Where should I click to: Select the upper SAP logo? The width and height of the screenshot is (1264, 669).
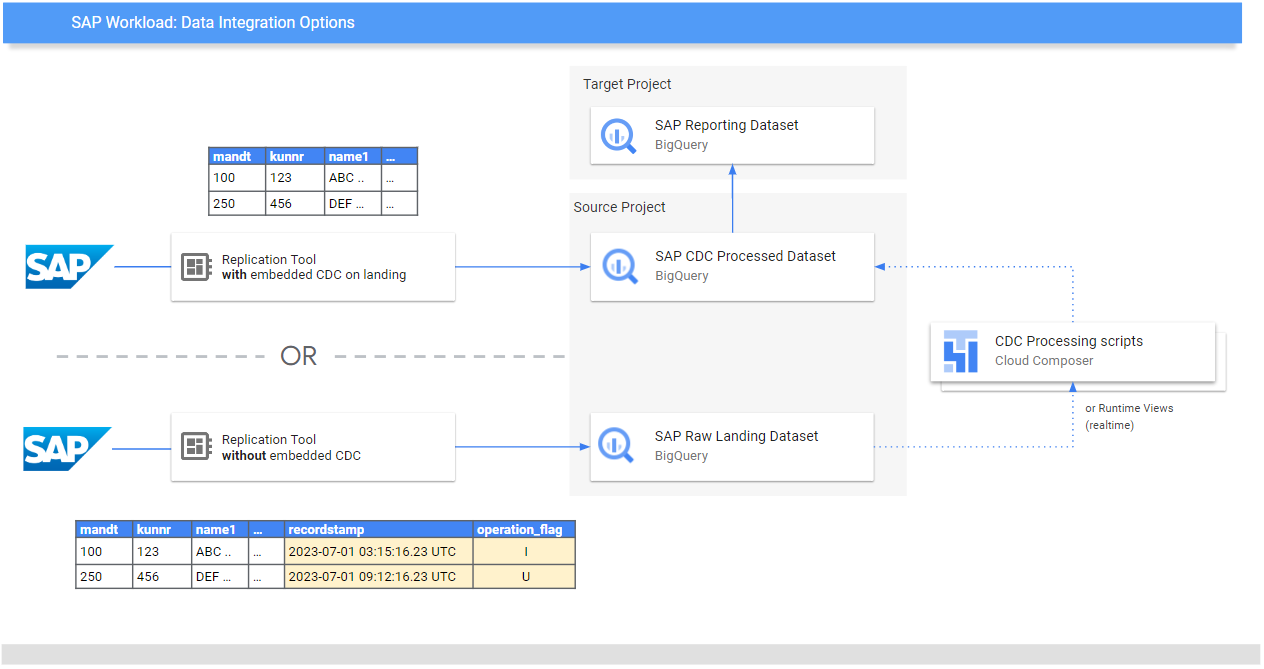click(68, 266)
